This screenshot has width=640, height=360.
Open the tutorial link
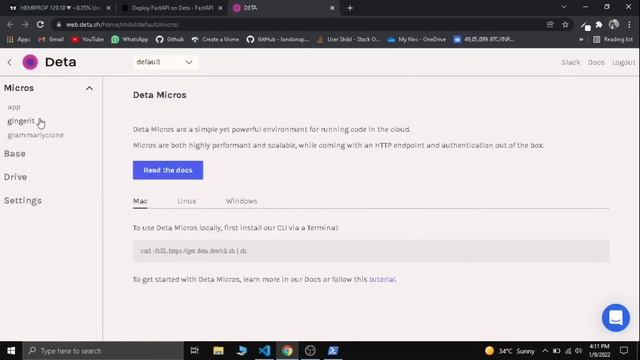382,279
